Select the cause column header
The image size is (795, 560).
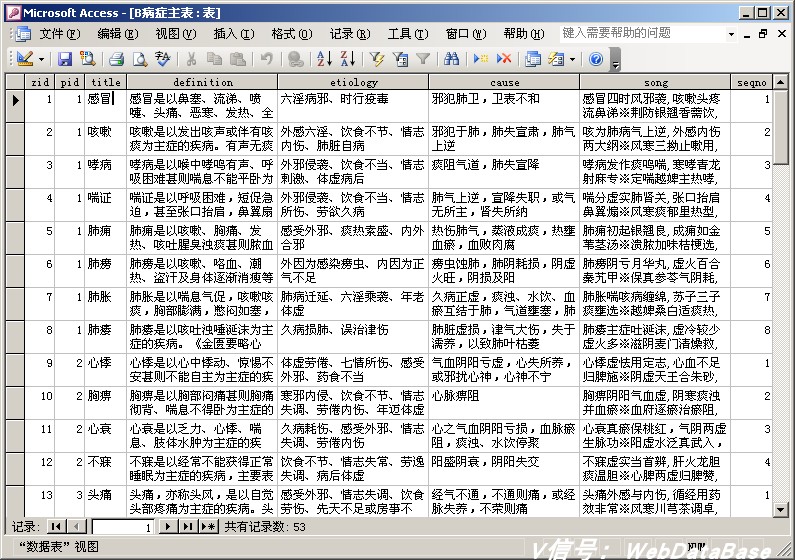tap(504, 82)
